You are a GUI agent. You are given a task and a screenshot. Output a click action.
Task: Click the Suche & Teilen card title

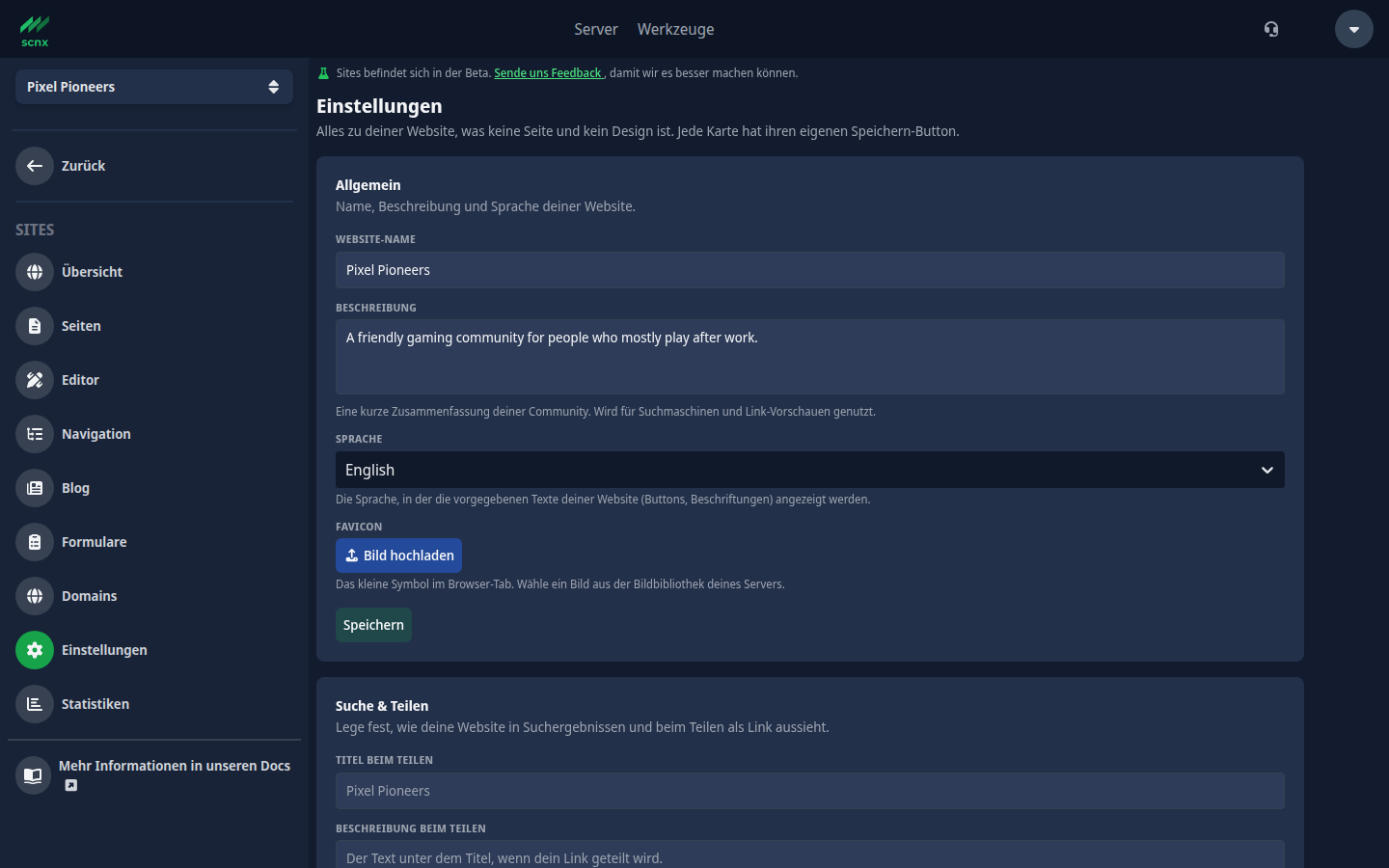[x=382, y=706]
